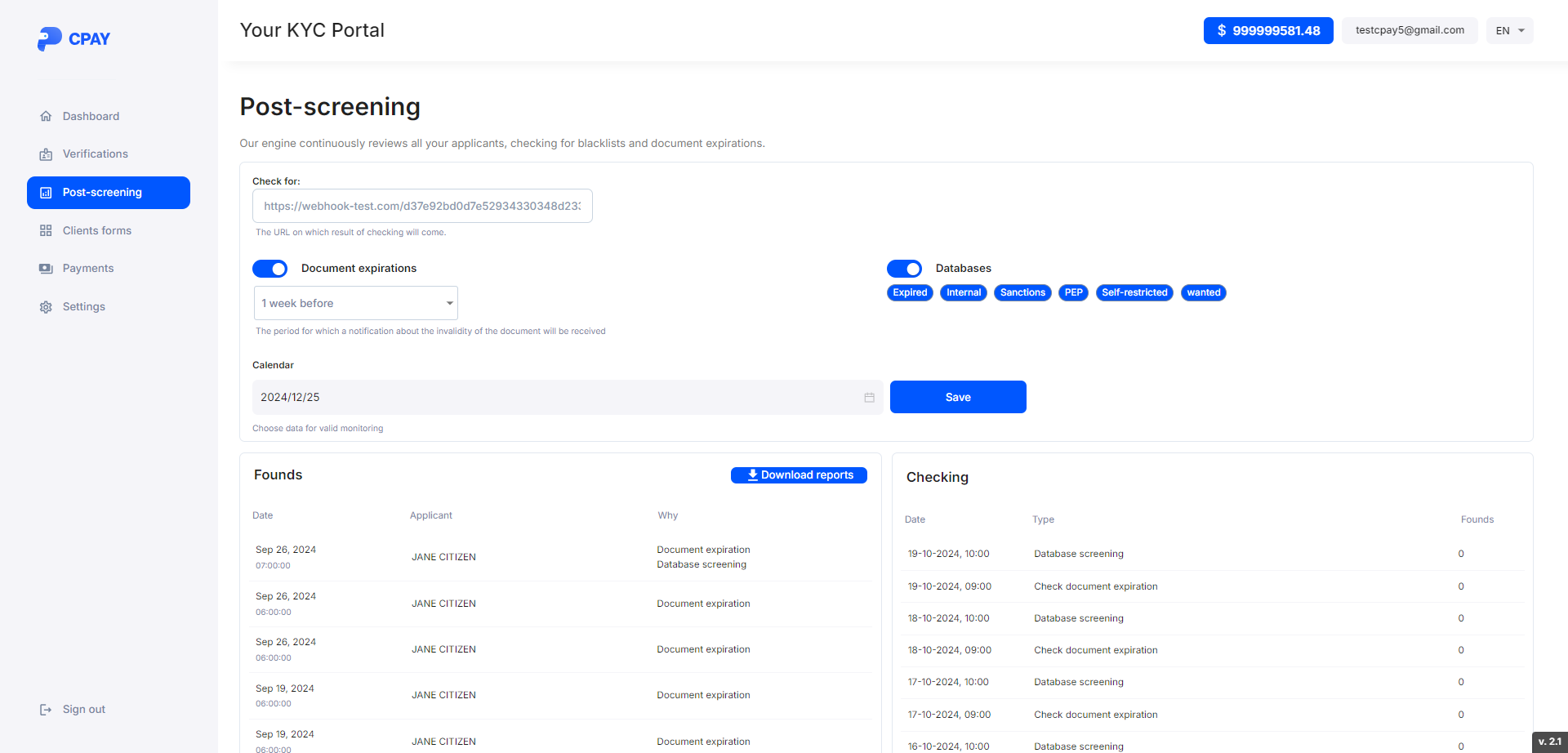Click the Download reports button
The height and width of the screenshot is (753, 1568).
click(798, 475)
